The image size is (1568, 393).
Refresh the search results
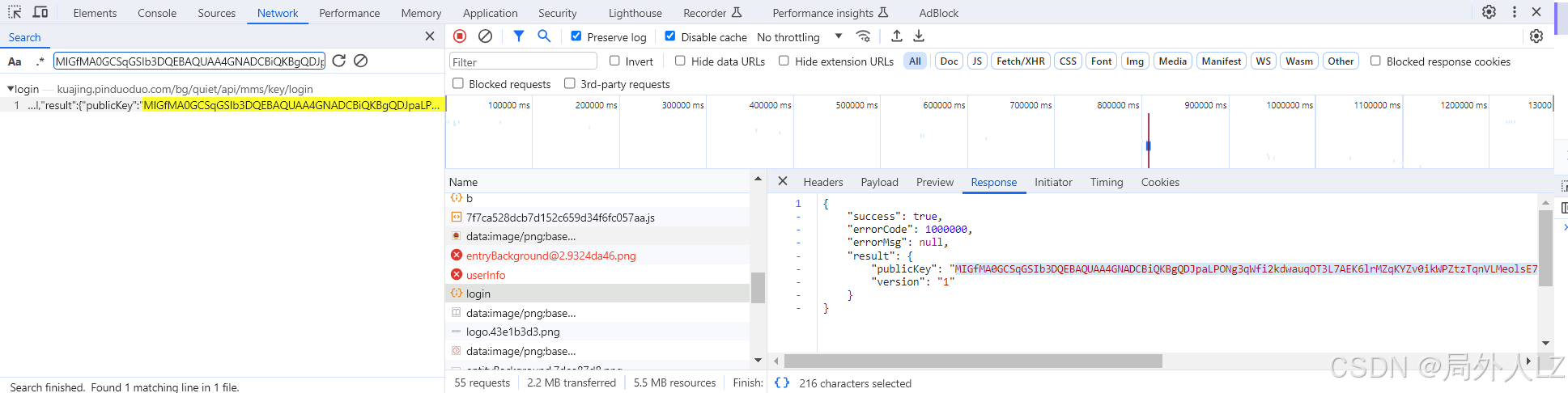[339, 61]
